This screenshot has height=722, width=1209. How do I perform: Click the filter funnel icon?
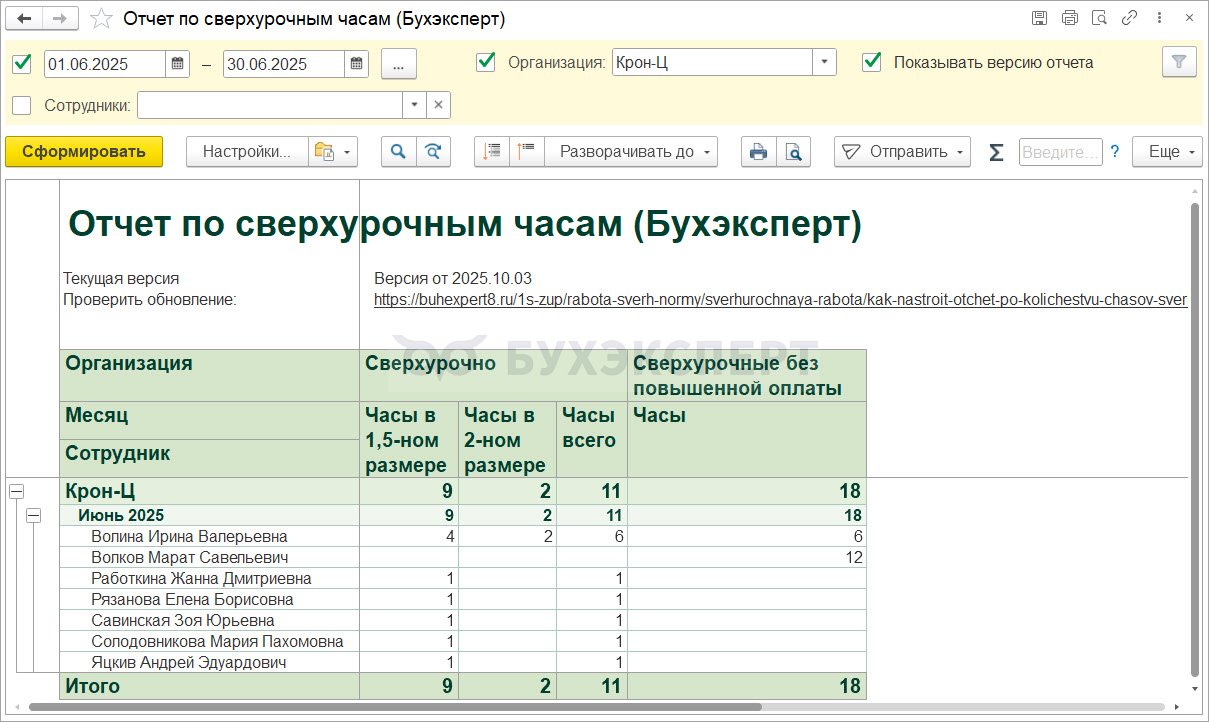[x=1179, y=62]
